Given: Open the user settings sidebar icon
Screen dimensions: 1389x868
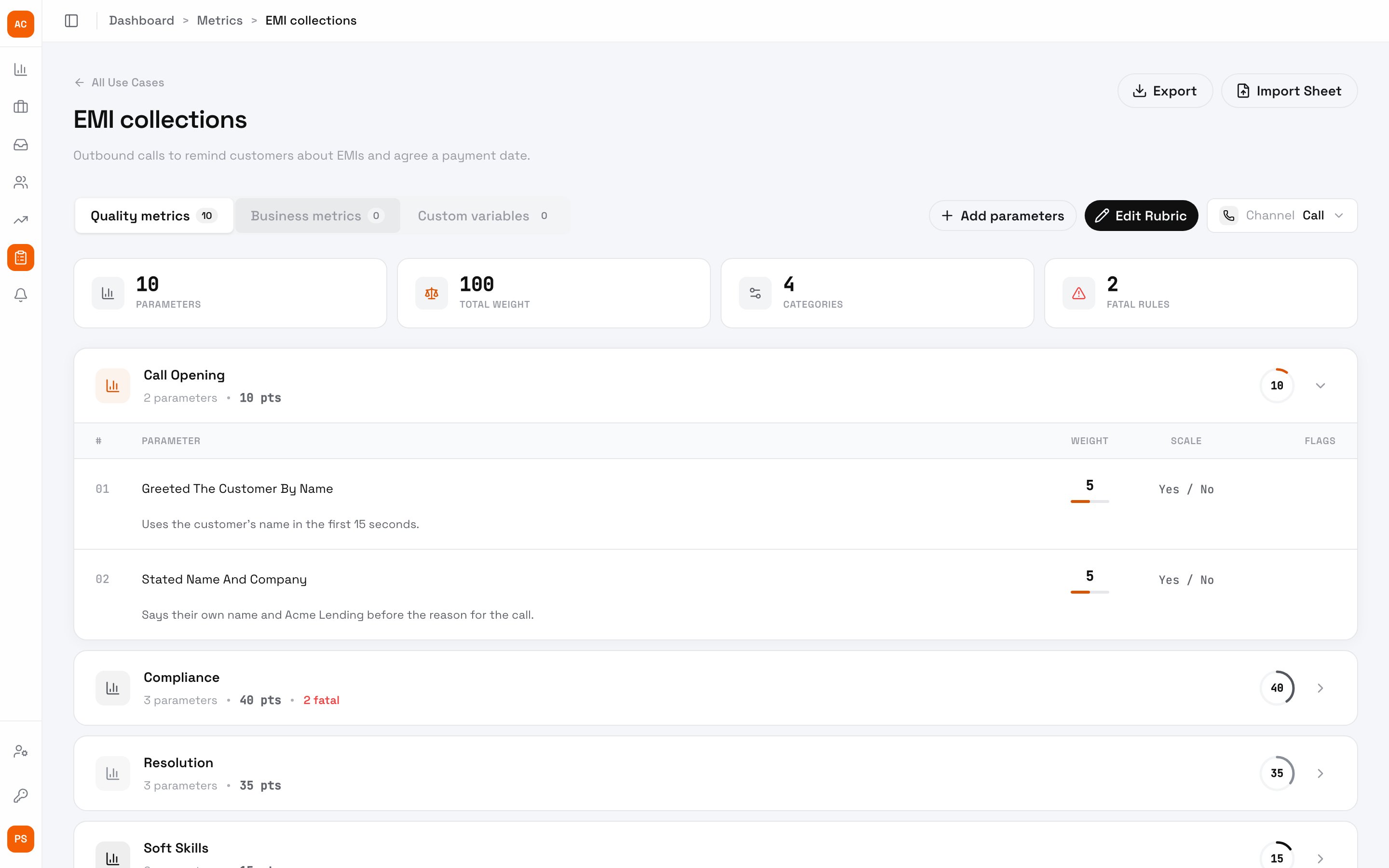Looking at the screenshot, I should pos(21,751).
